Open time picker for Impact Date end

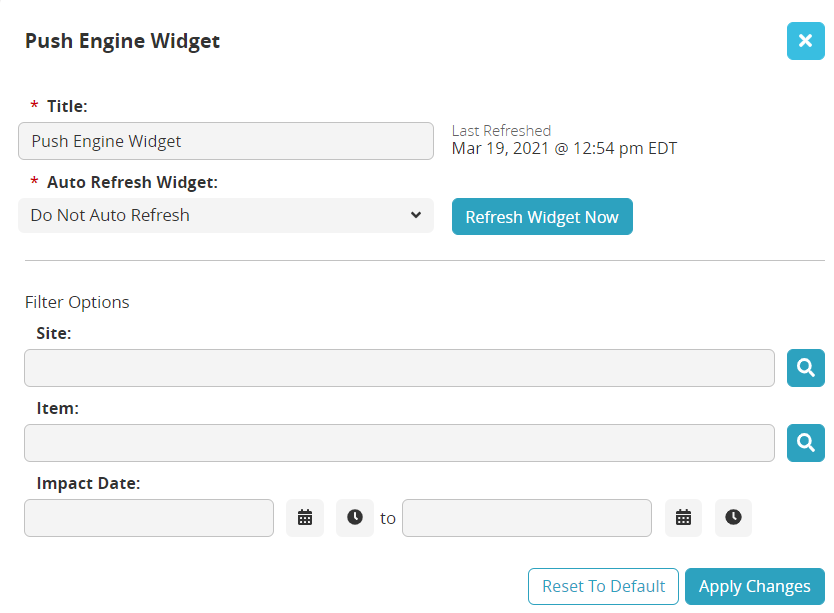[x=733, y=518]
